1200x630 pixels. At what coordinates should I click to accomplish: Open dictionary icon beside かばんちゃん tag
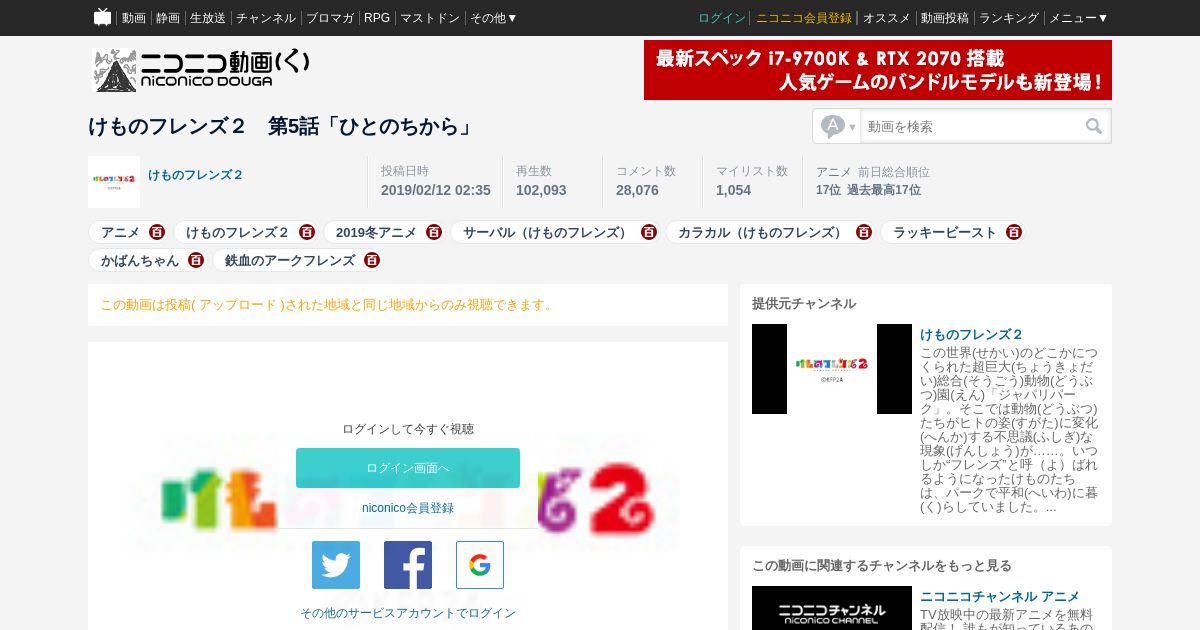[196, 260]
